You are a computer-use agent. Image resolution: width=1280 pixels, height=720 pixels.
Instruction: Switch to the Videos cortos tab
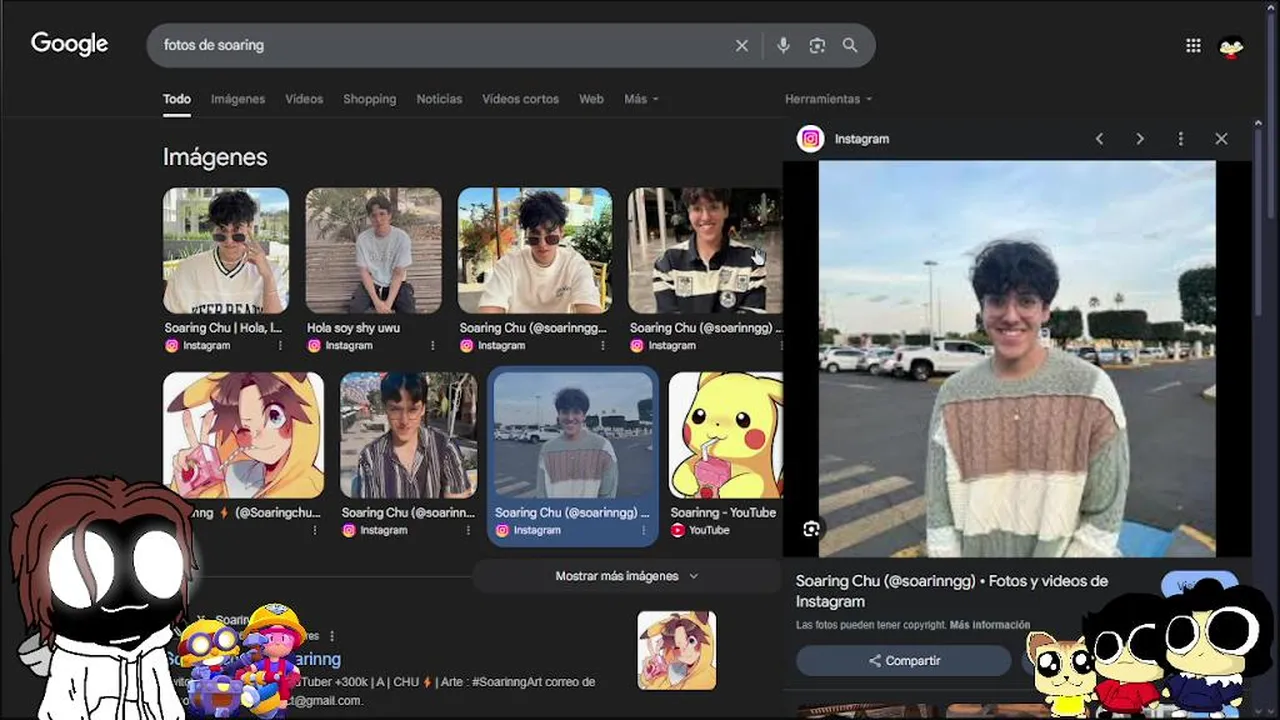520,99
